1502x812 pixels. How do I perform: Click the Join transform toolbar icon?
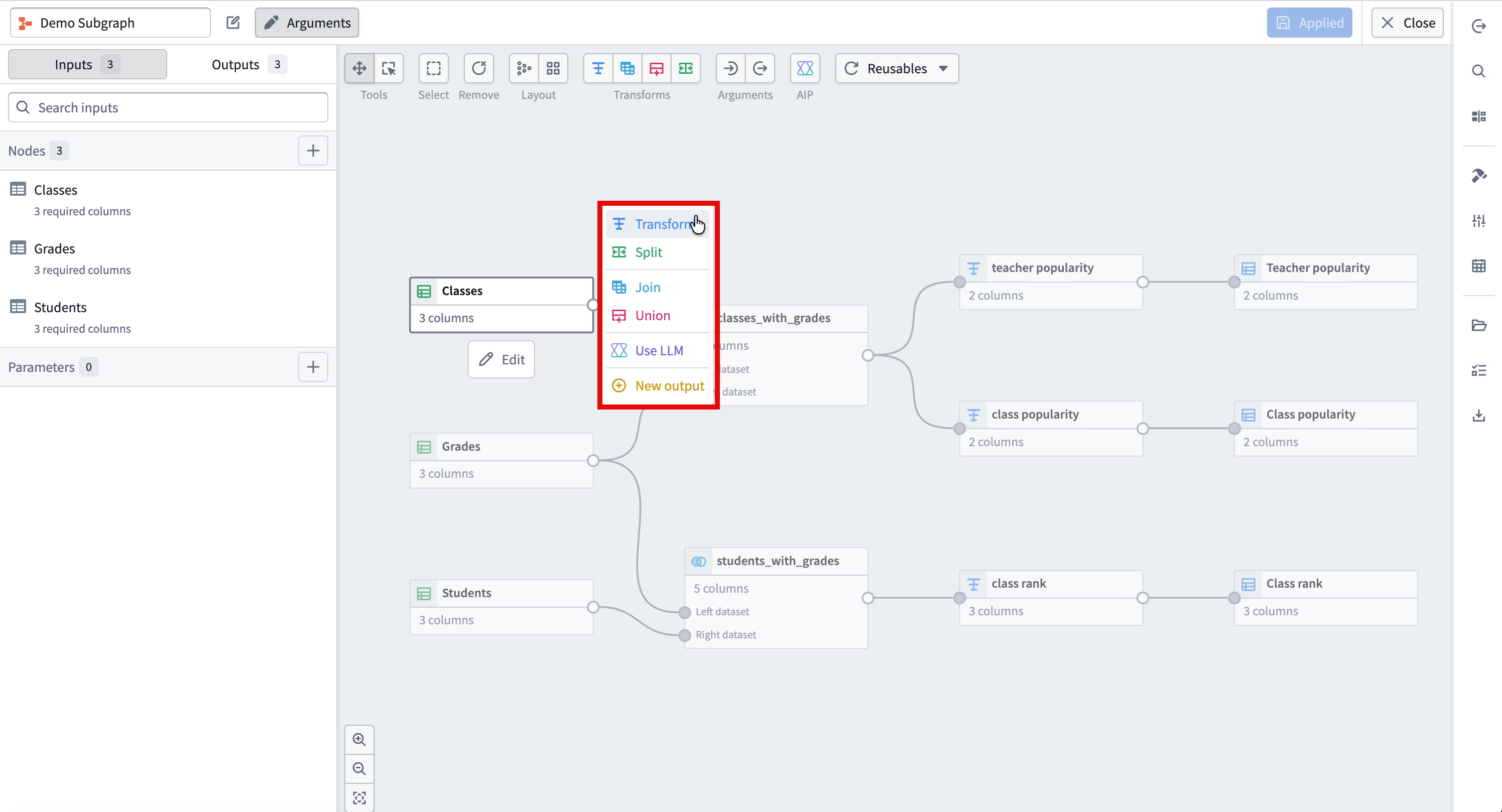[x=628, y=69]
